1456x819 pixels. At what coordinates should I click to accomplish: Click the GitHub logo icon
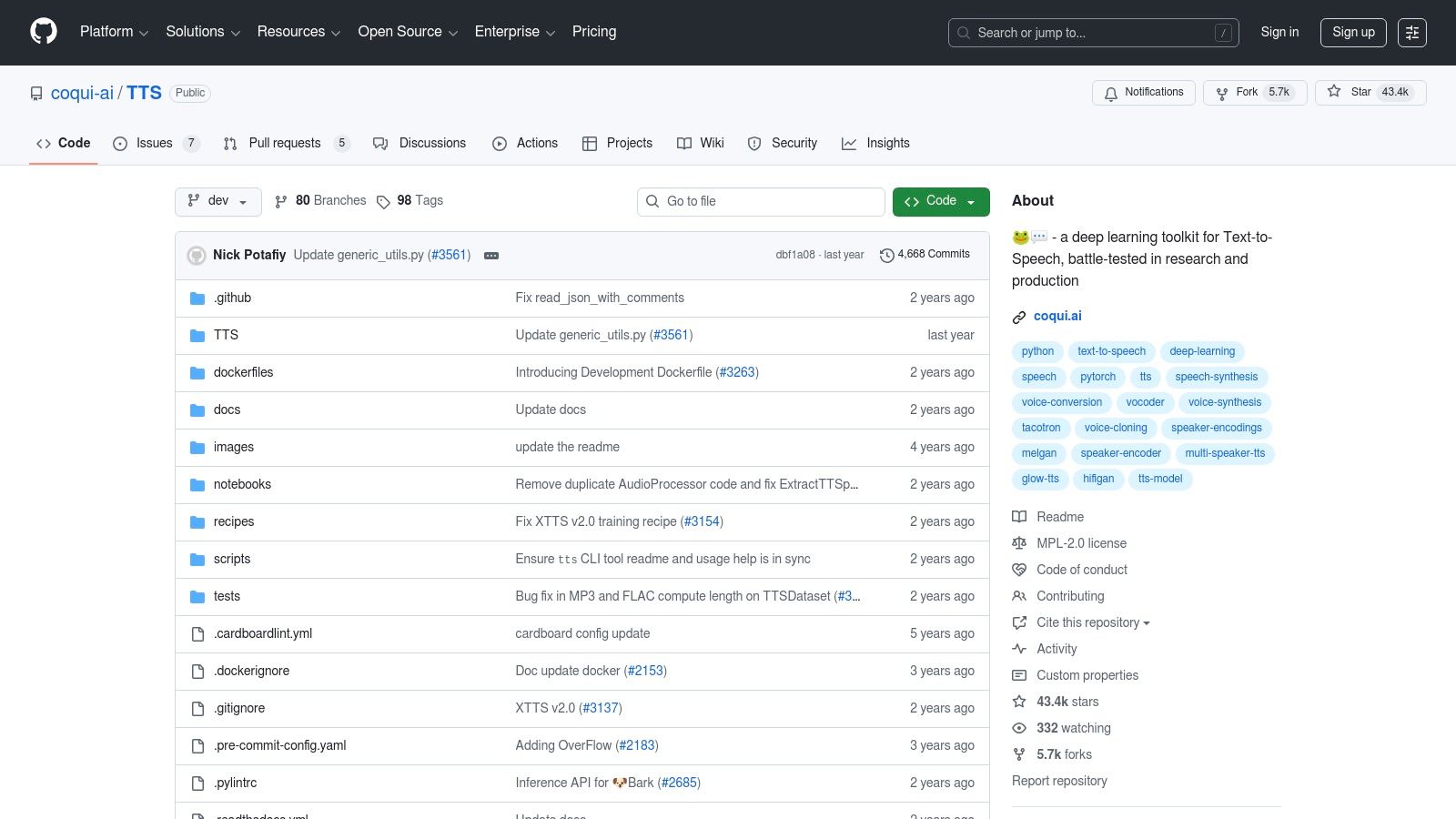pos(44,32)
